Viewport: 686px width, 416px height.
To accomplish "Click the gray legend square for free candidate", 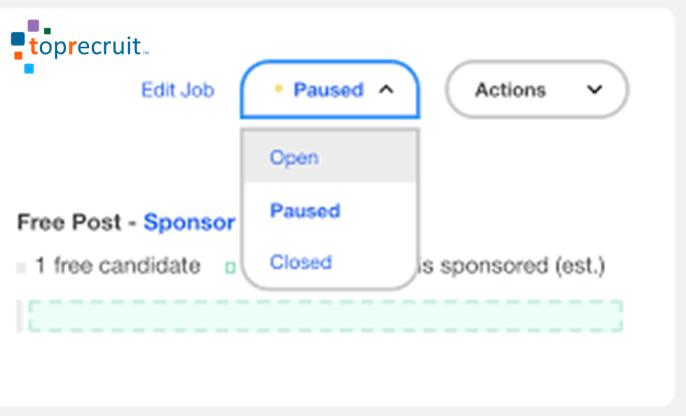I will coord(21,267).
